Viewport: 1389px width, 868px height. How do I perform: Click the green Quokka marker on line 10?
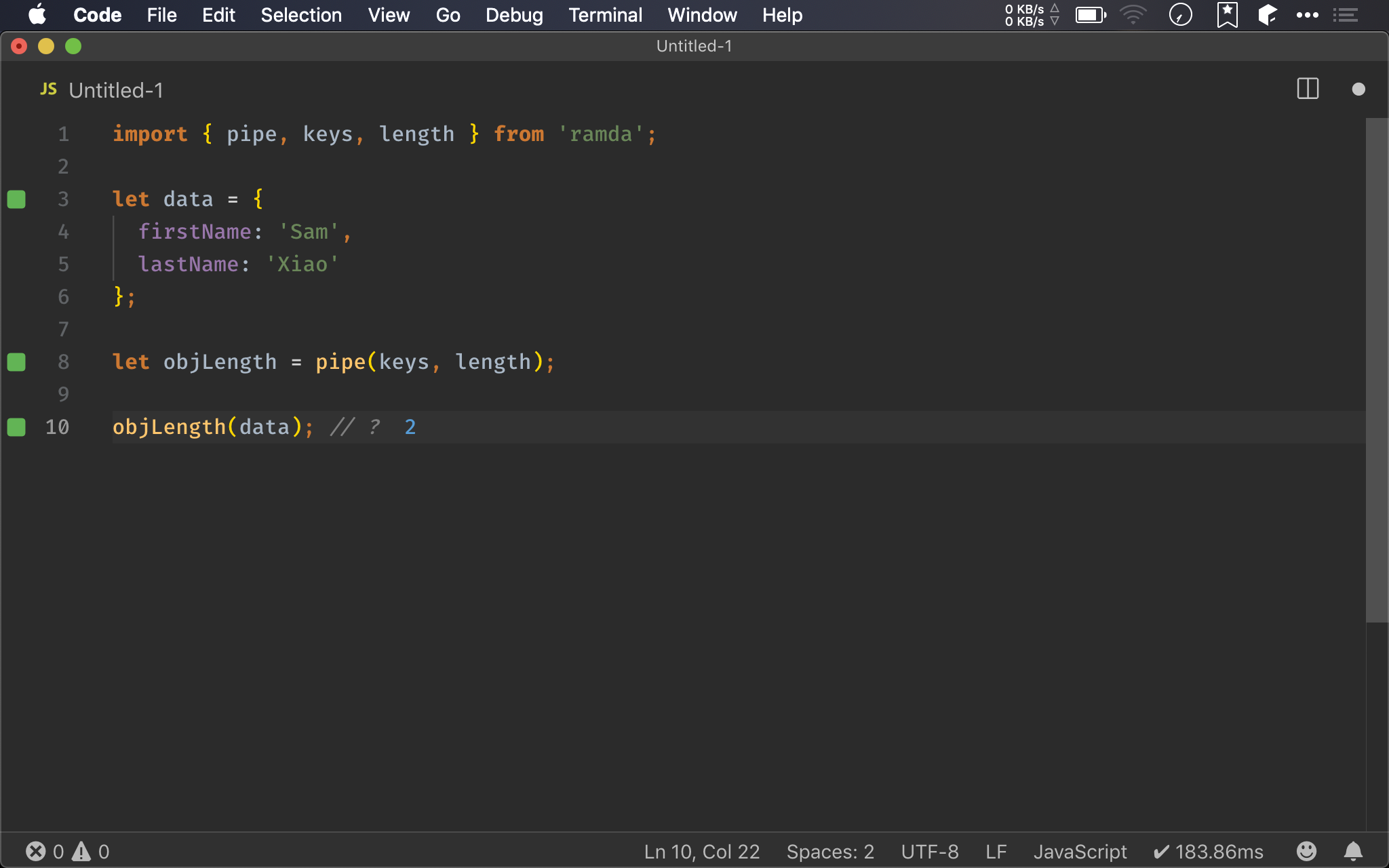(16, 427)
